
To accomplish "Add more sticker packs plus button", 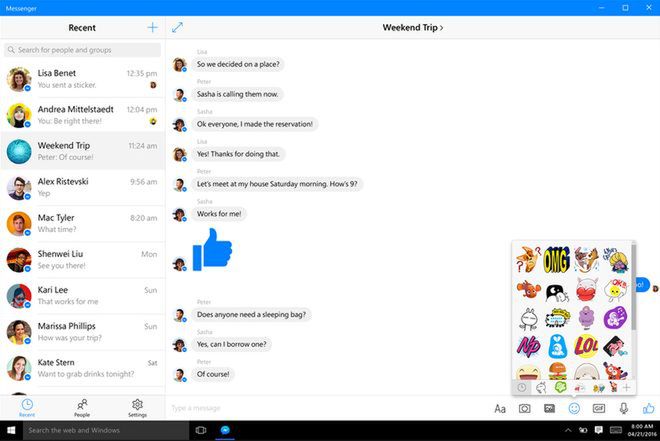I will (x=627, y=387).
